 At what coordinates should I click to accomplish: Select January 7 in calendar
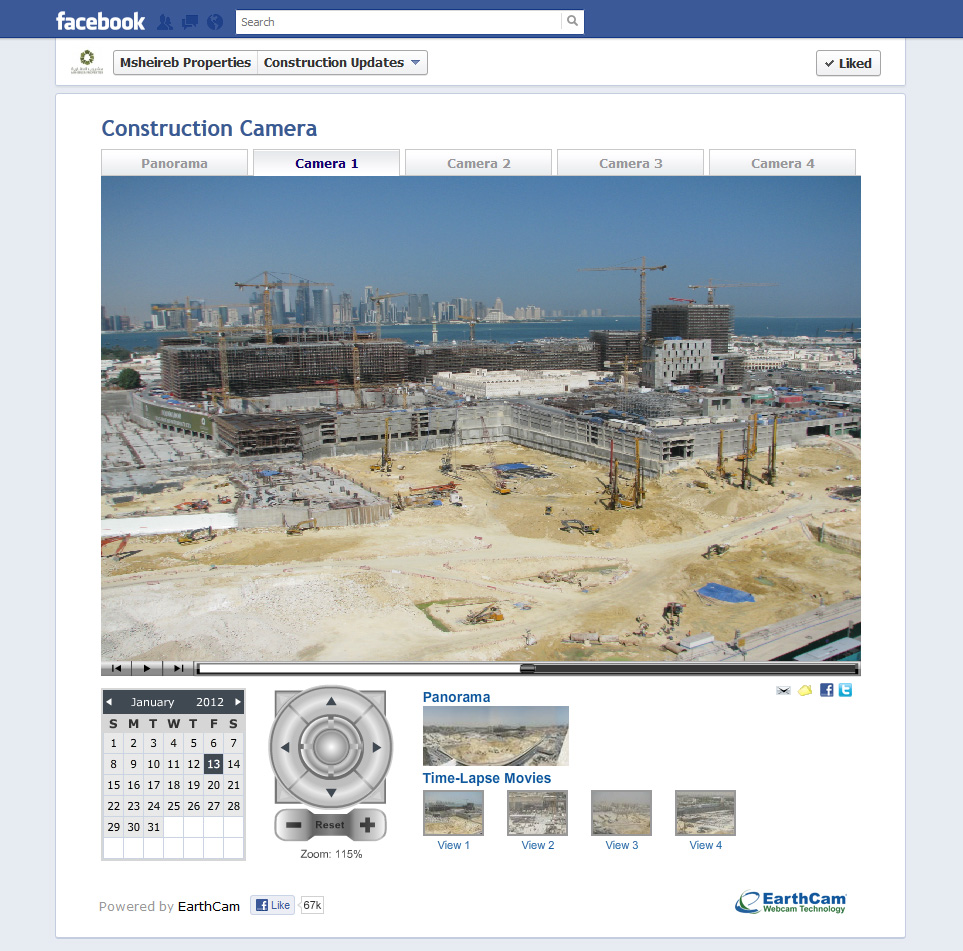233,743
